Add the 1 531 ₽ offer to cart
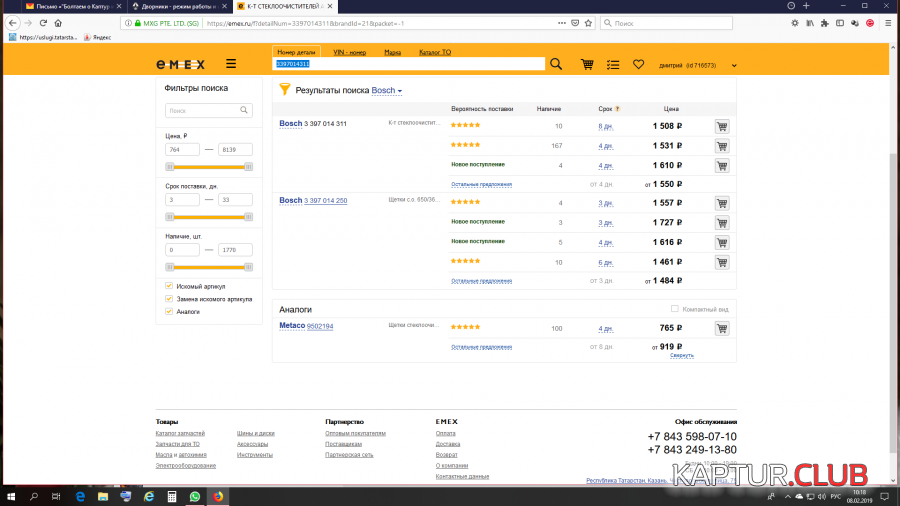Image resolution: width=900 pixels, height=506 pixels. (722, 146)
